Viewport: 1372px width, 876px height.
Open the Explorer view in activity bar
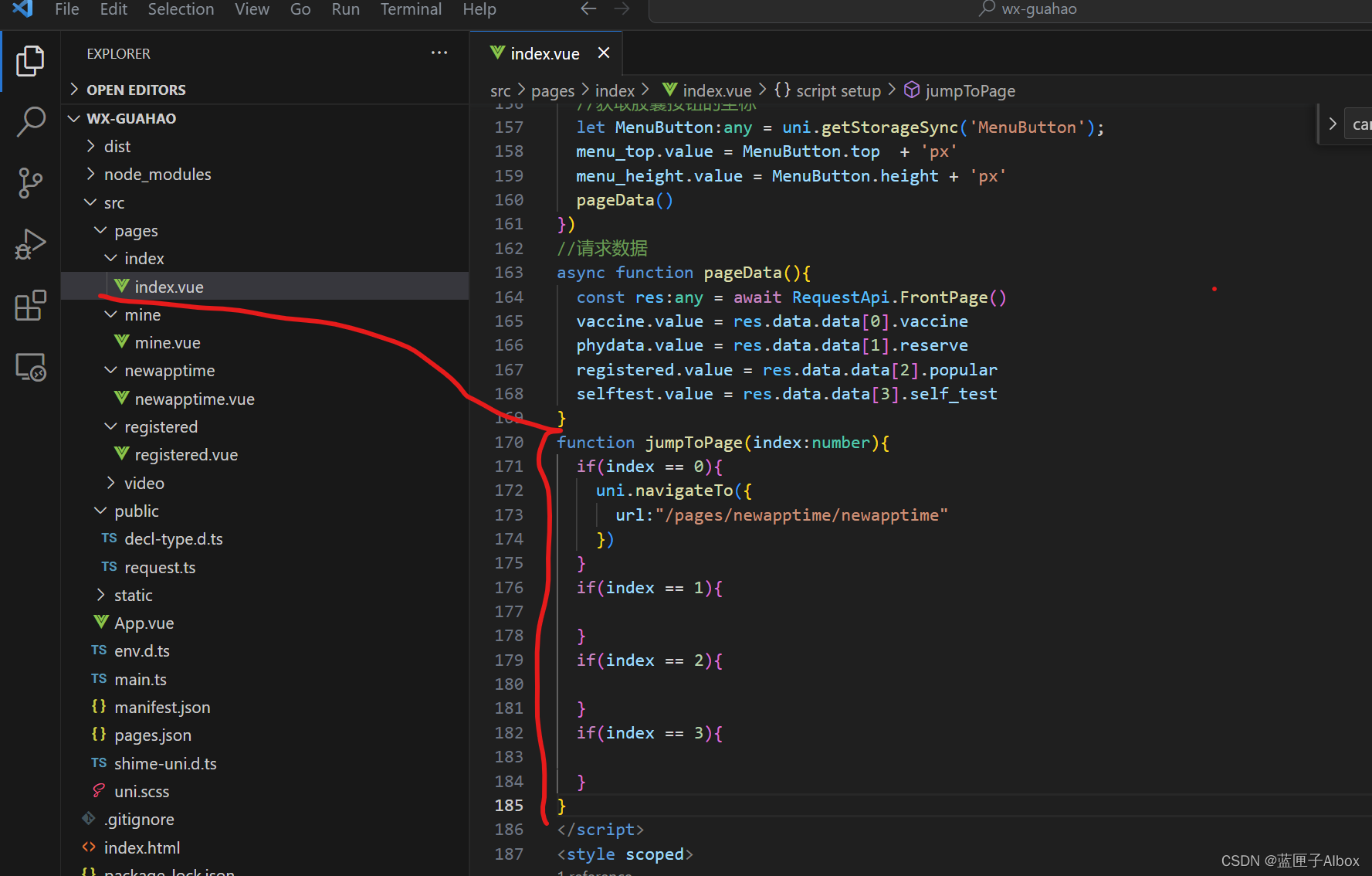pyautogui.click(x=30, y=61)
